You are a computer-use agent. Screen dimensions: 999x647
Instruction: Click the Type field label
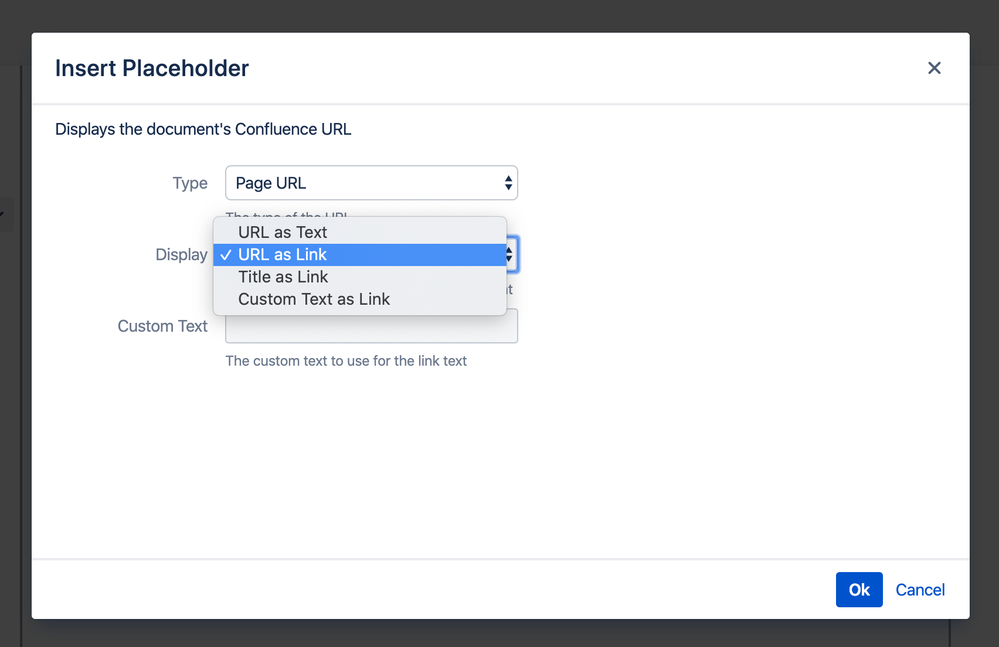[190, 183]
